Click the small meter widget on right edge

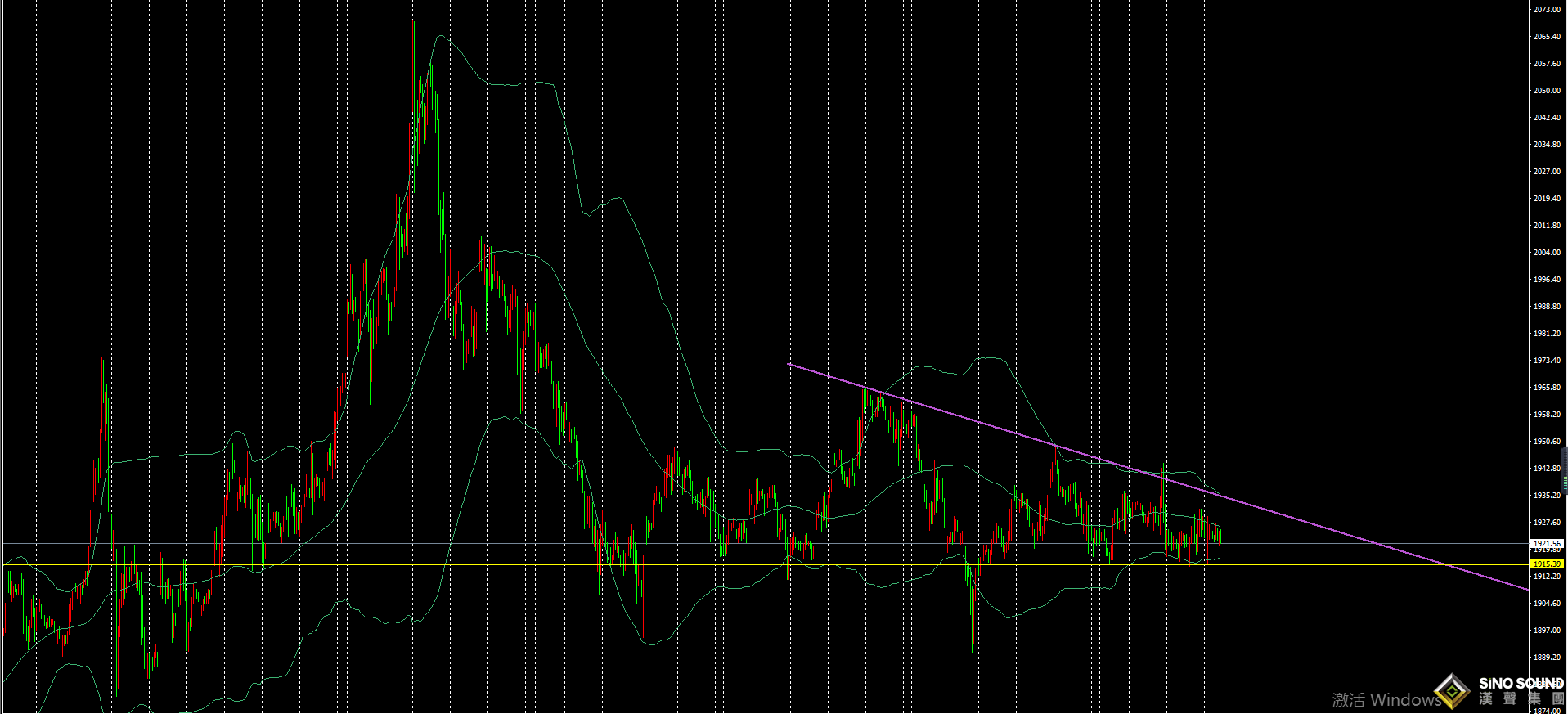(1564, 469)
